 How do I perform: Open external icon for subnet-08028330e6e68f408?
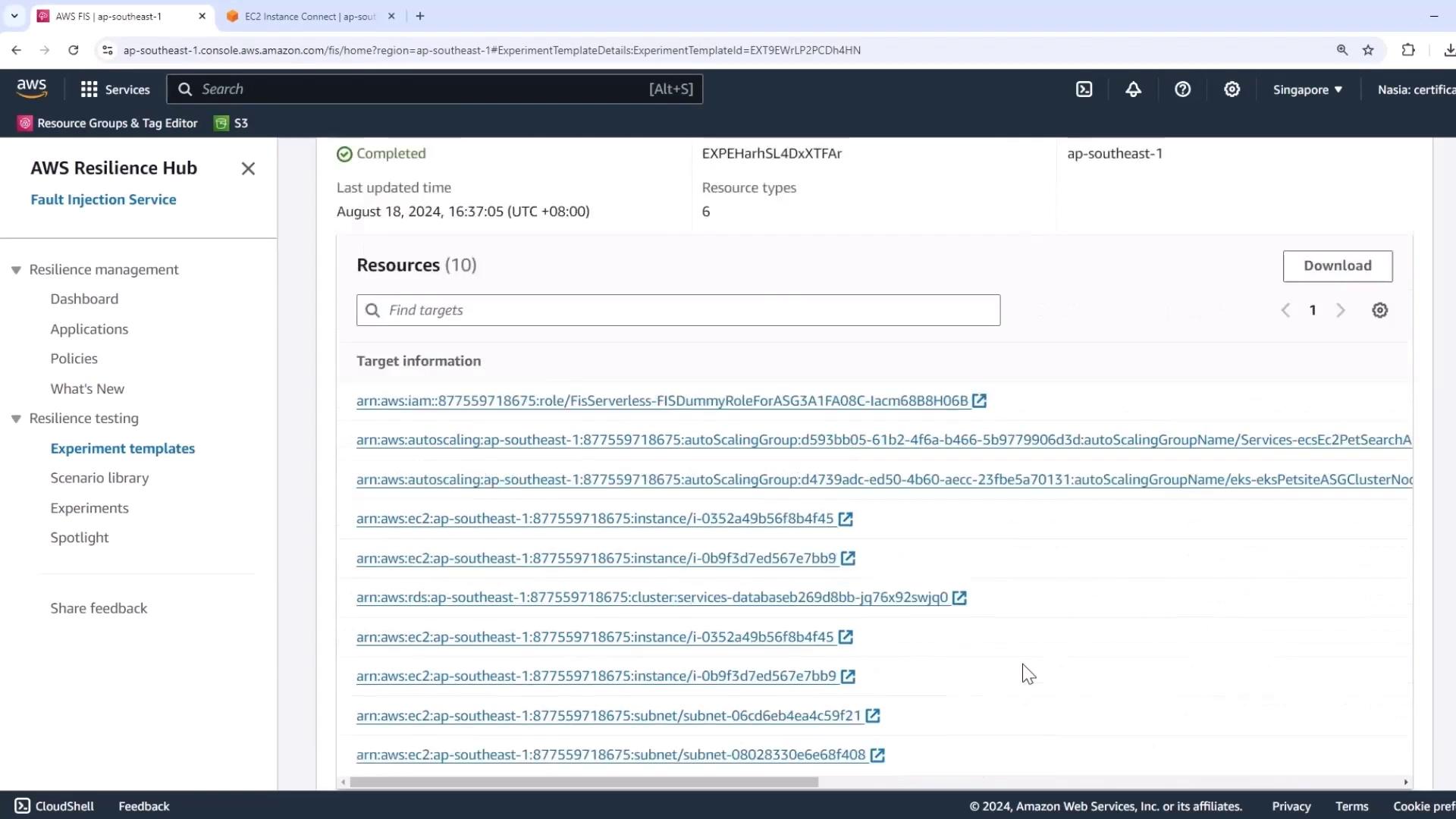pyautogui.click(x=877, y=755)
